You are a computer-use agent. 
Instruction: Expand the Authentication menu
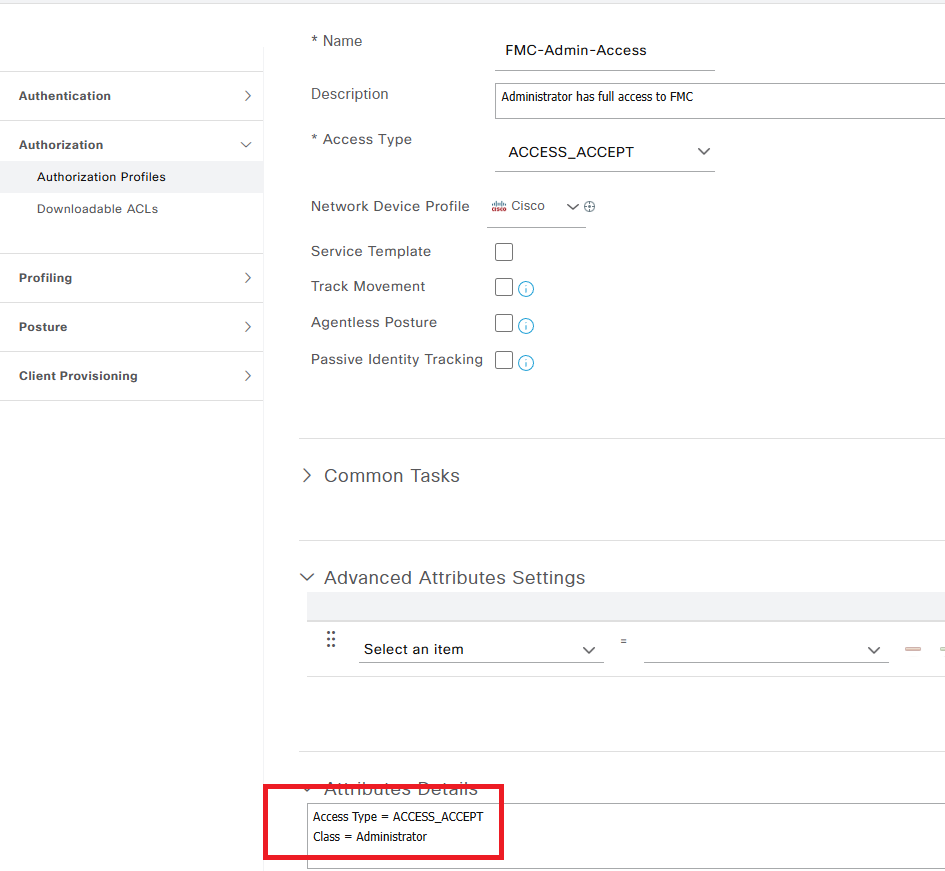tap(131, 96)
